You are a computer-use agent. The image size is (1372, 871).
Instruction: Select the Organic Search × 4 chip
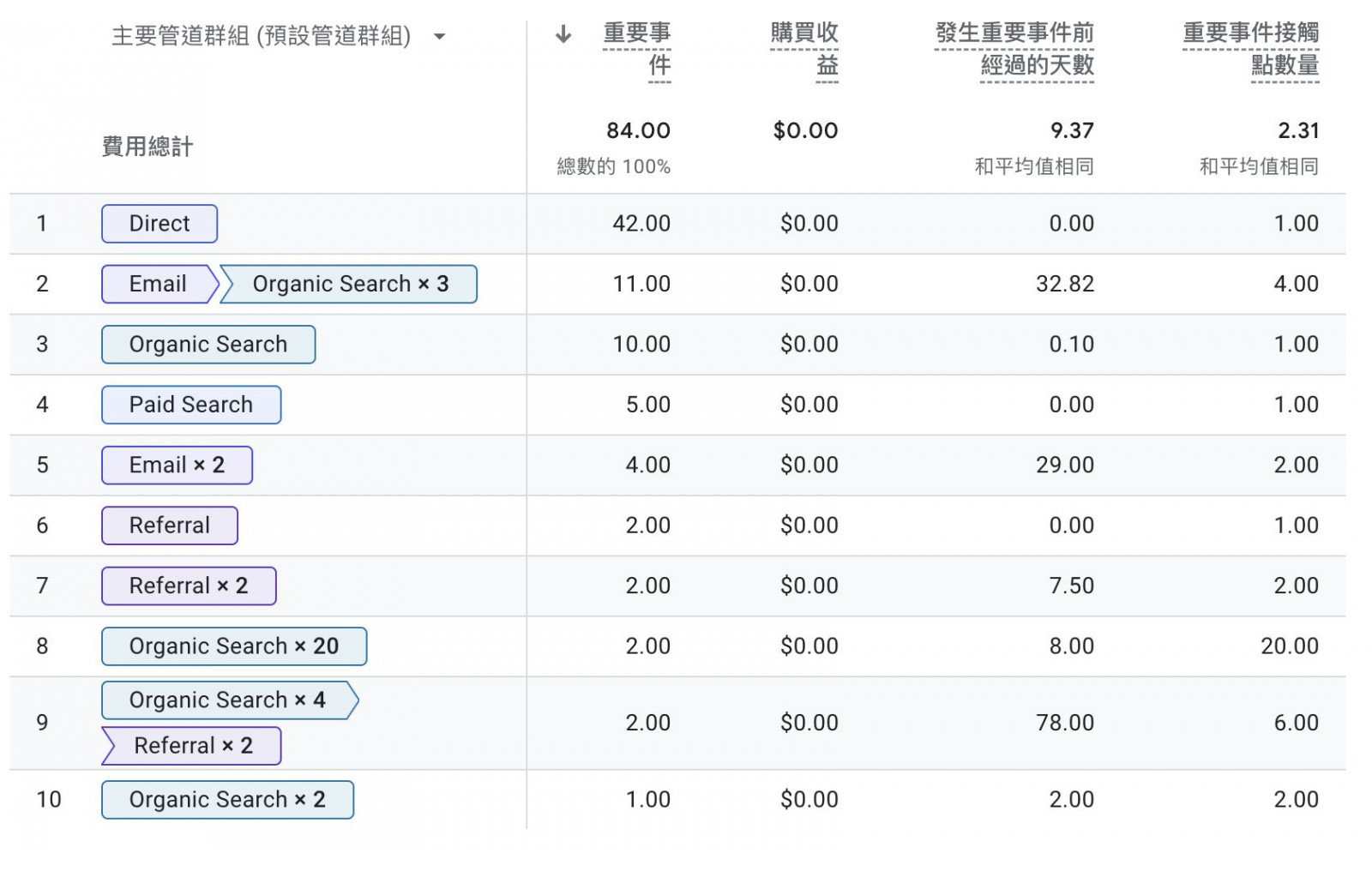pos(227,700)
